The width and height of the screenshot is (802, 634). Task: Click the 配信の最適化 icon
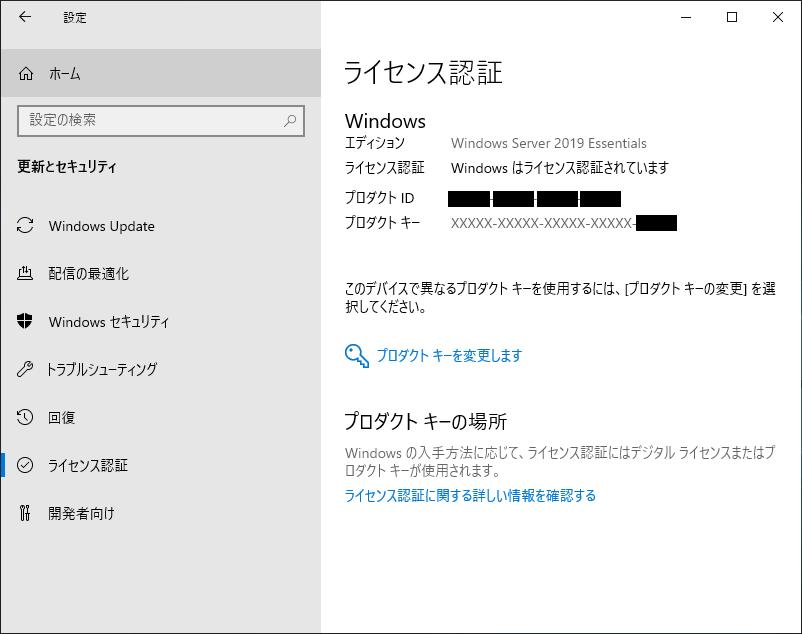click(25, 274)
